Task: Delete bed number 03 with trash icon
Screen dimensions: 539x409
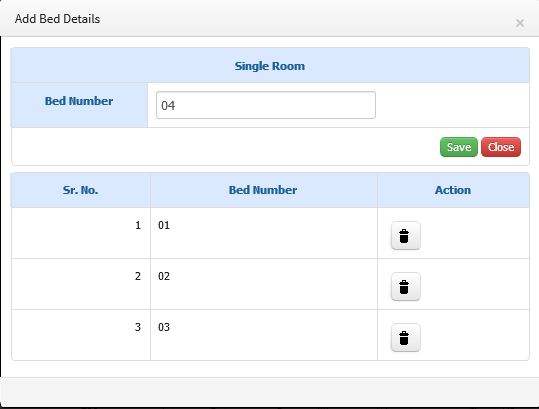Action: click(406, 337)
